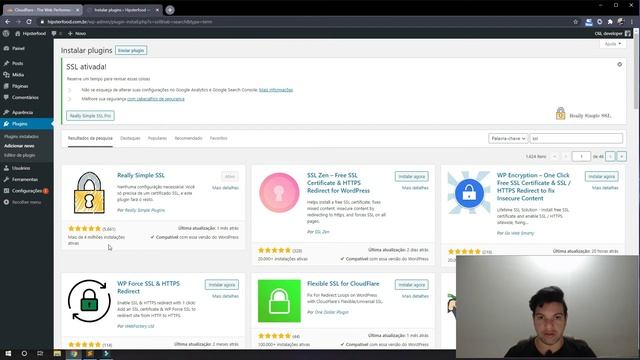
Task: Reload the page with browser refresh icon
Action: [29, 22]
